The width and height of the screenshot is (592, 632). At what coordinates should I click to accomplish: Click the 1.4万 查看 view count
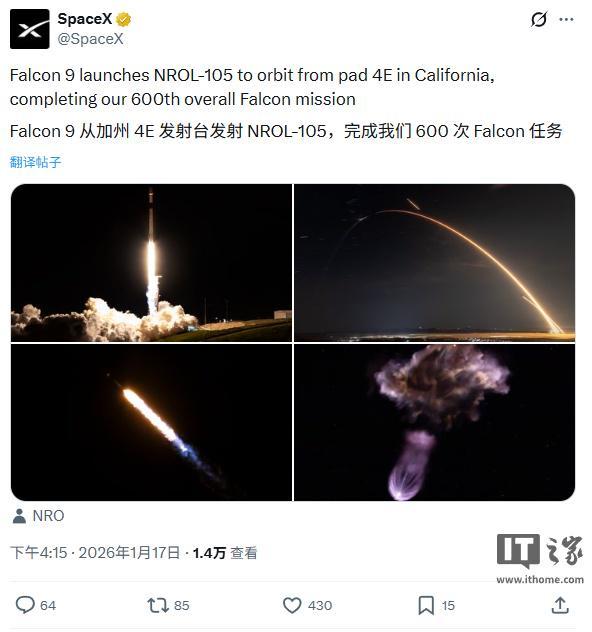pos(225,553)
